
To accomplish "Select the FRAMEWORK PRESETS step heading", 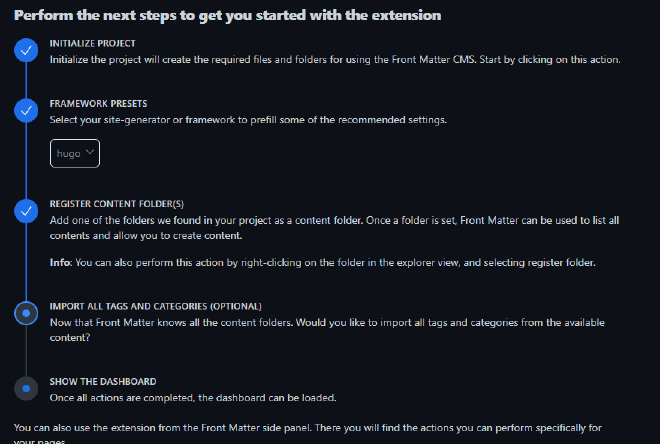I will pos(98,103).
